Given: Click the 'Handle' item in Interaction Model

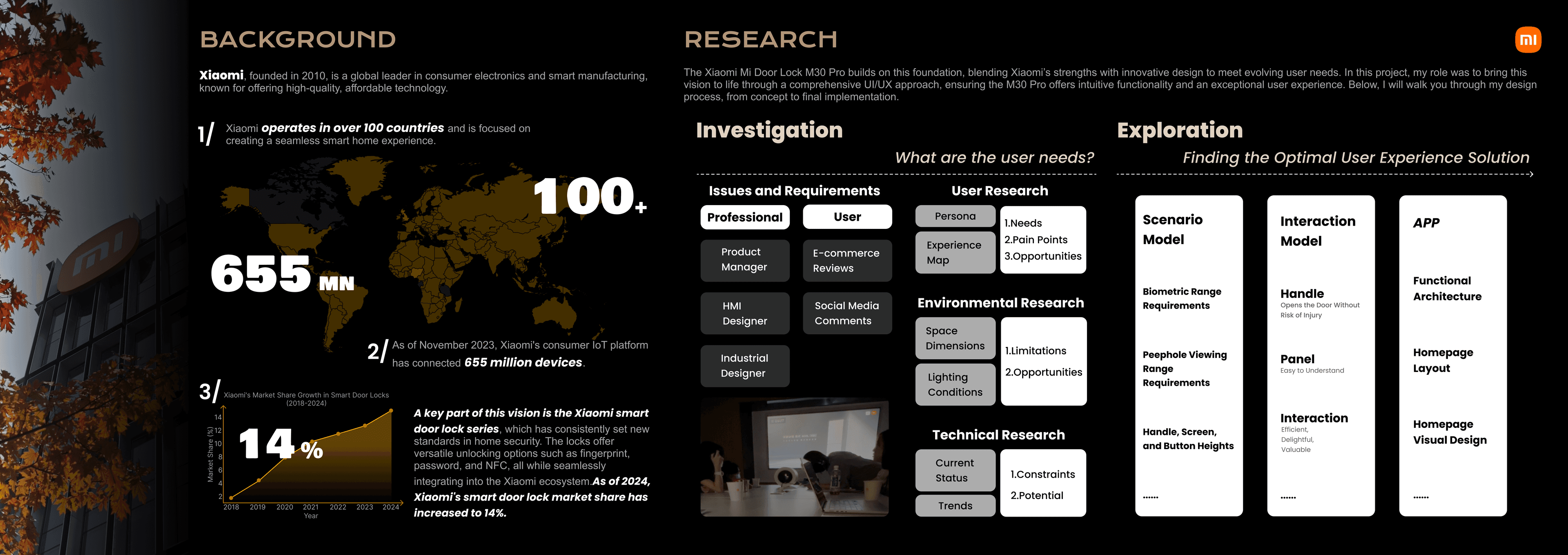Looking at the screenshot, I should tap(1301, 294).
